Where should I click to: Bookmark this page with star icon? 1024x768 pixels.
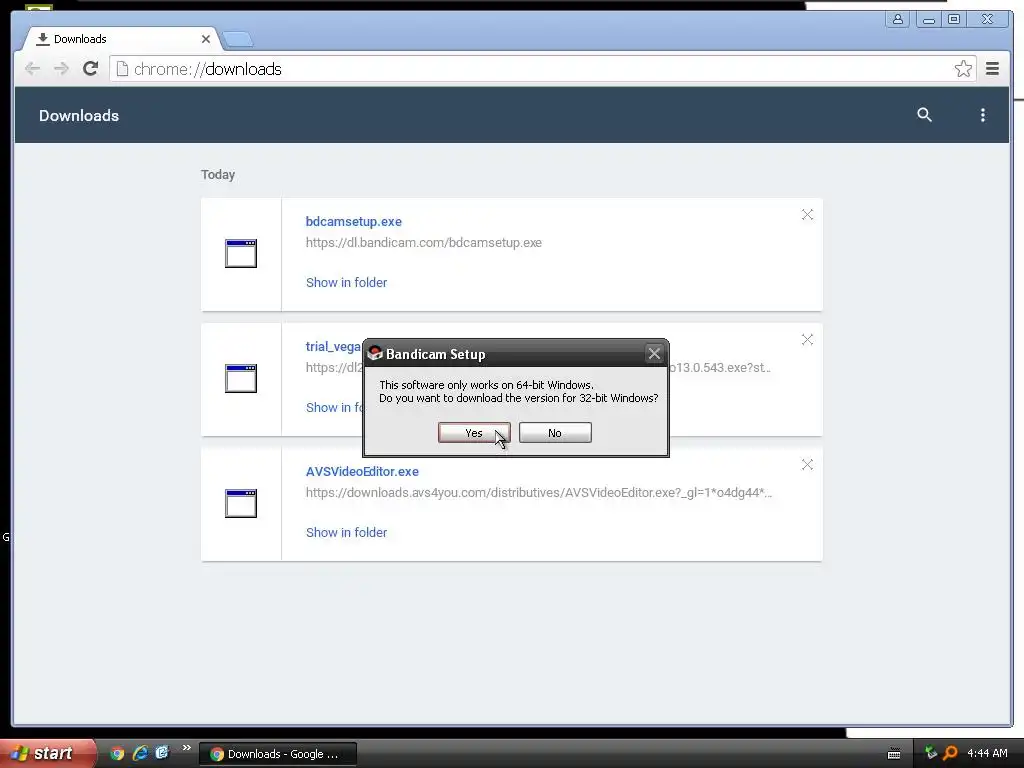963,69
